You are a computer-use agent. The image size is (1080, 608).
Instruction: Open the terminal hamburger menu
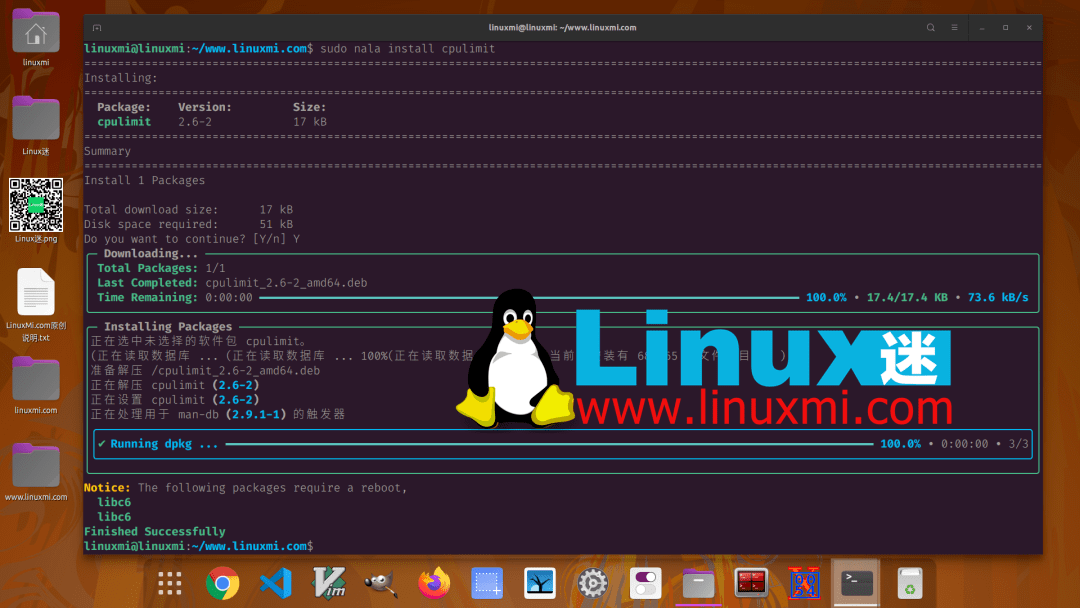point(952,27)
